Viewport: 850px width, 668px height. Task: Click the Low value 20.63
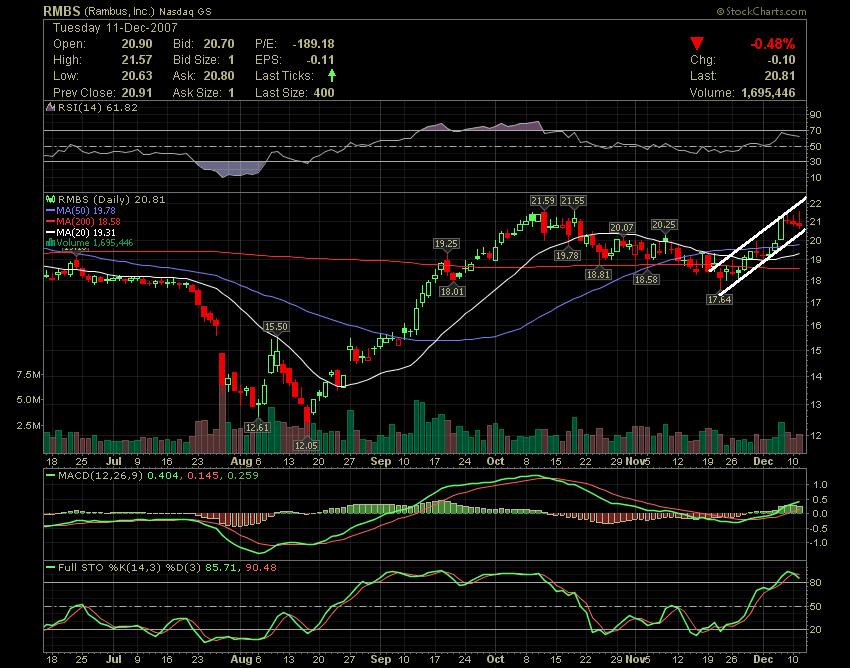(x=137, y=75)
